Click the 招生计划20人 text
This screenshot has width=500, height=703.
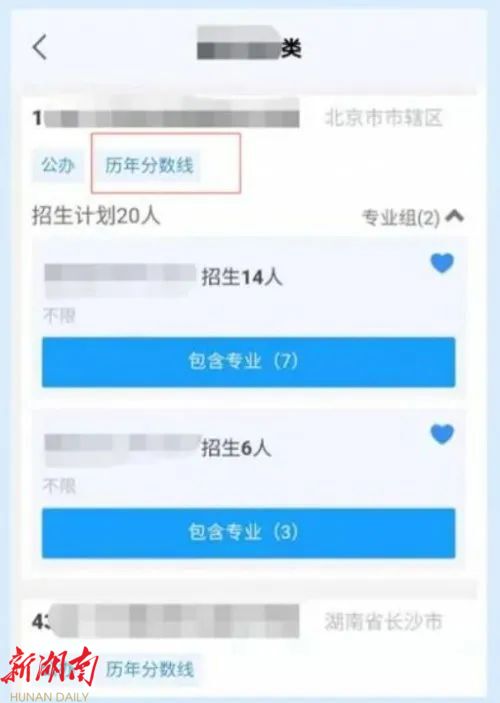[x=96, y=216]
